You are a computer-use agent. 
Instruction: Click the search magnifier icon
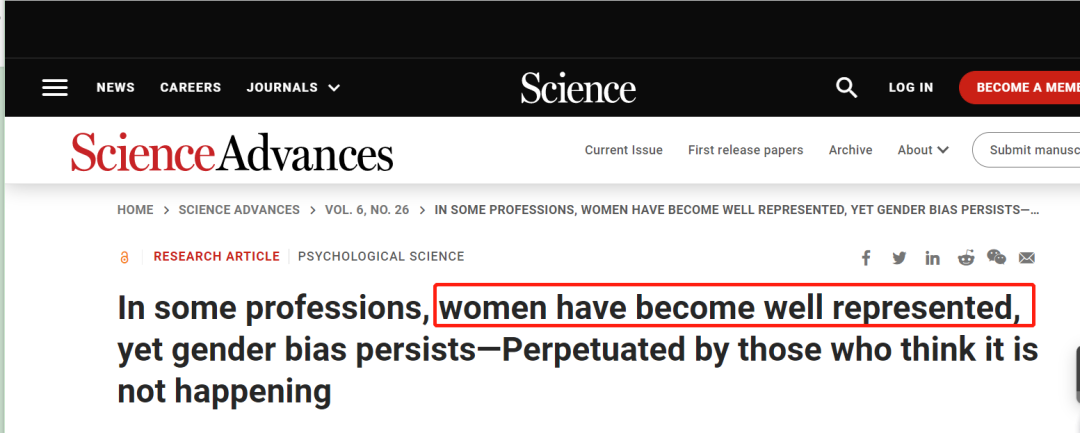pyautogui.click(x=847, y=88)
